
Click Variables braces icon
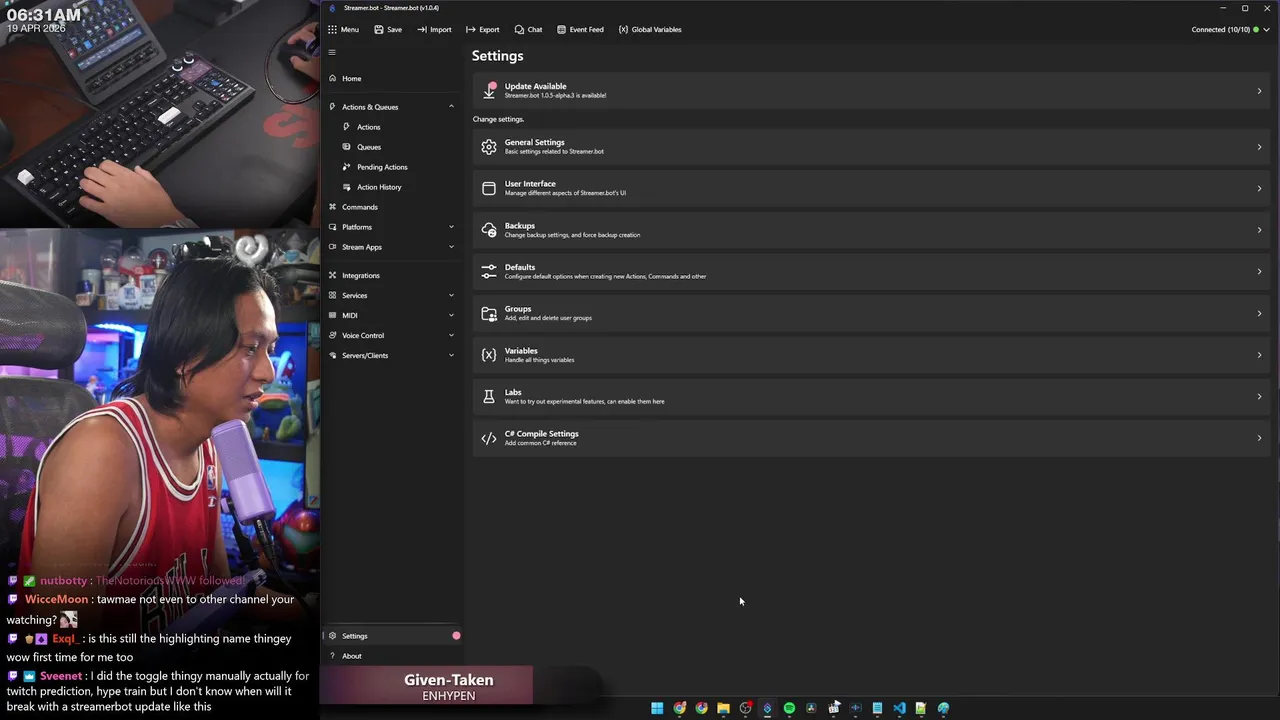pyautogui.click(x=489, y=355)
